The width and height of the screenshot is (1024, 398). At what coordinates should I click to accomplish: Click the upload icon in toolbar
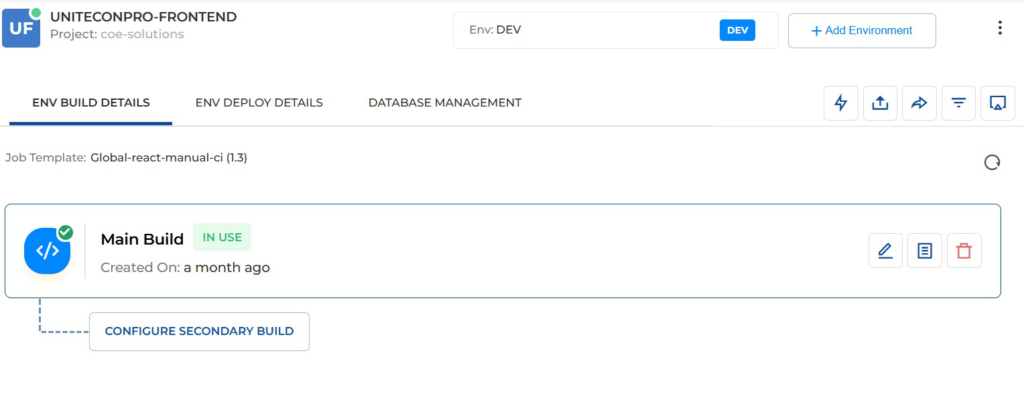tap(880, 103)
